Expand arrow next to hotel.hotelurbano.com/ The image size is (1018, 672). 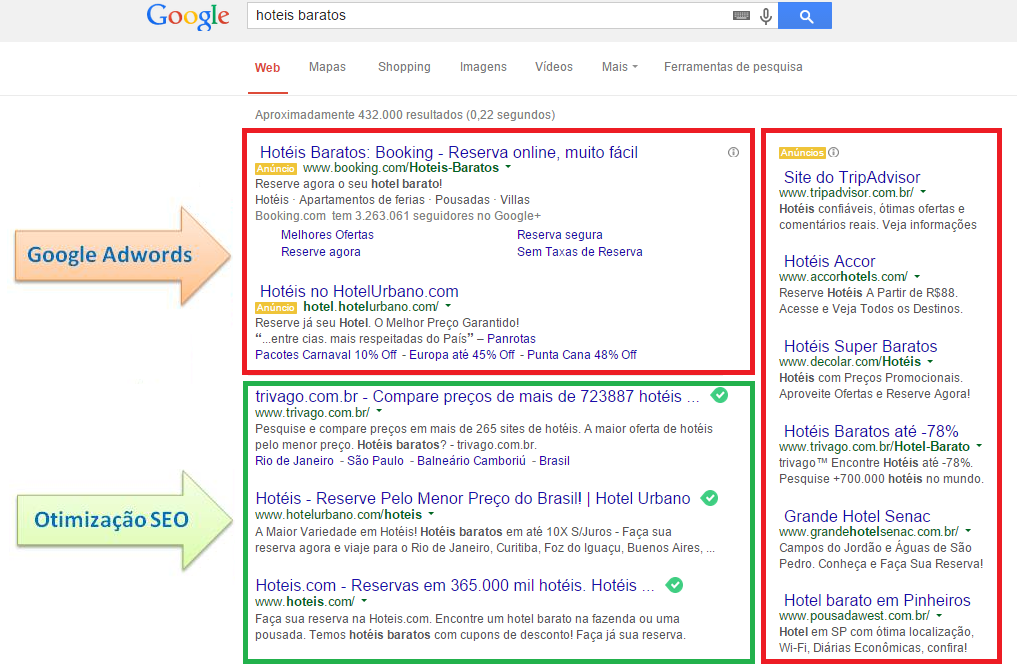(448, 306)
